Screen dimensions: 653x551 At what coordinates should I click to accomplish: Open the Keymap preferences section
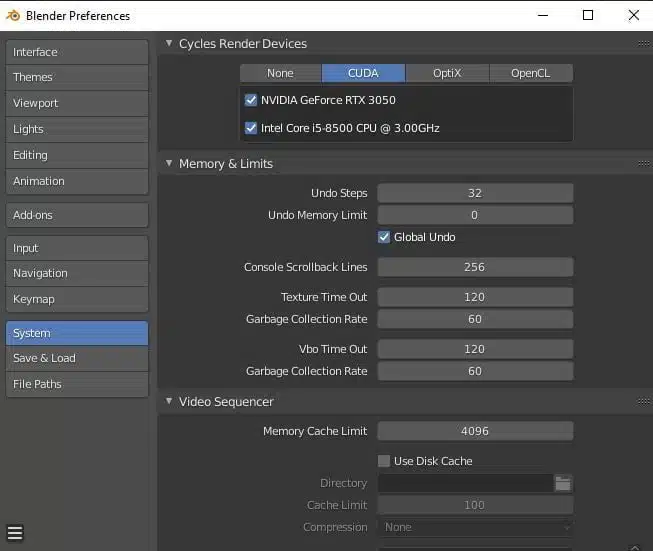click(77, 299)
